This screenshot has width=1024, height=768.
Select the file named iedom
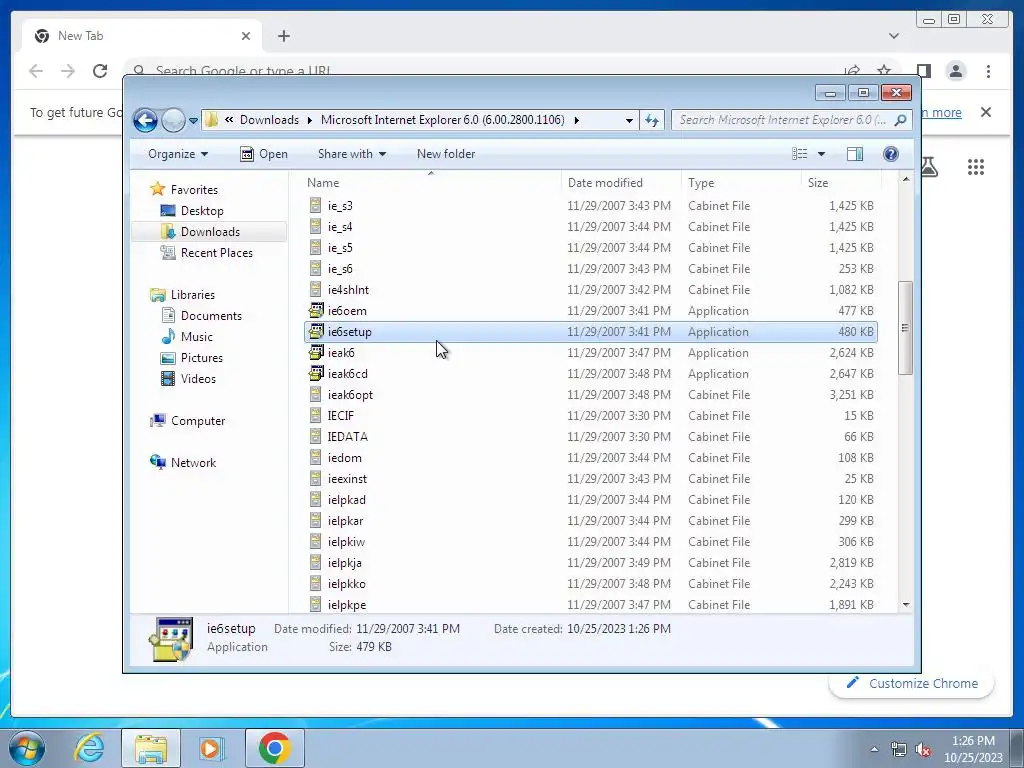(344, 458)
